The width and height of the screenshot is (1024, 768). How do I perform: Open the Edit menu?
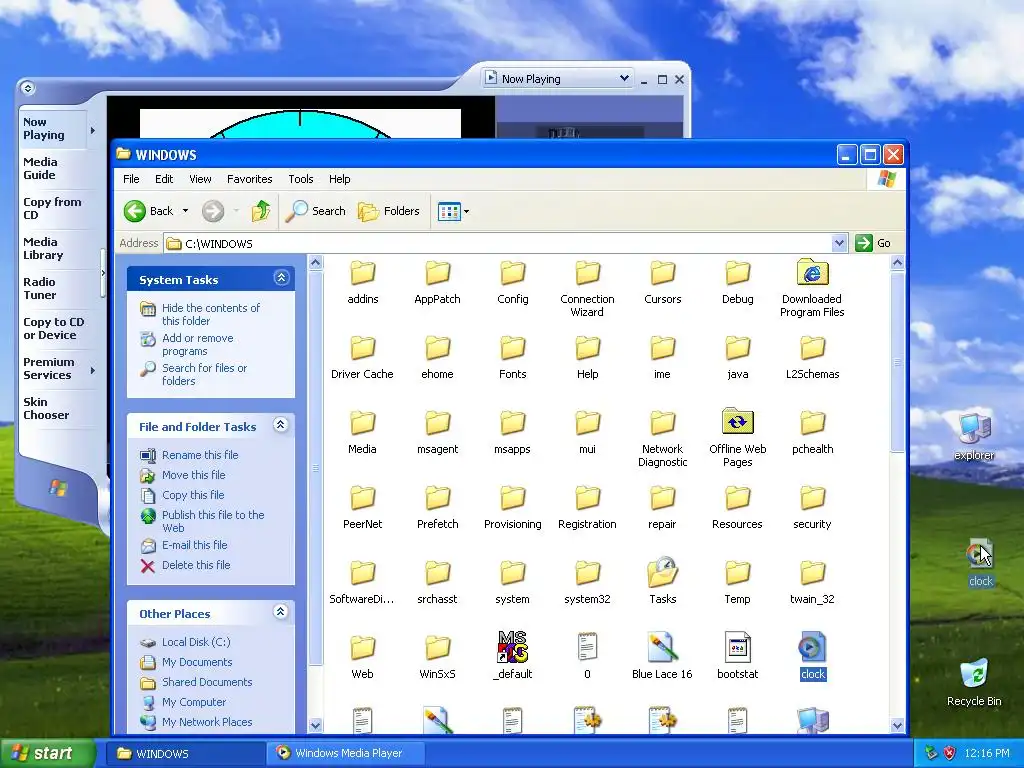click(164, 179)
